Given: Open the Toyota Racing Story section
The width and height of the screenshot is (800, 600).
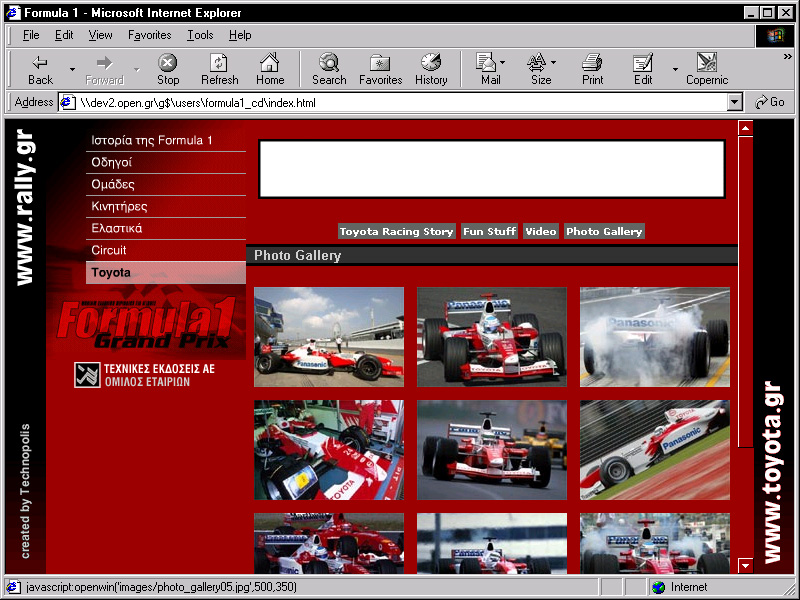Looking at the screenshot, I should (396, 231).
